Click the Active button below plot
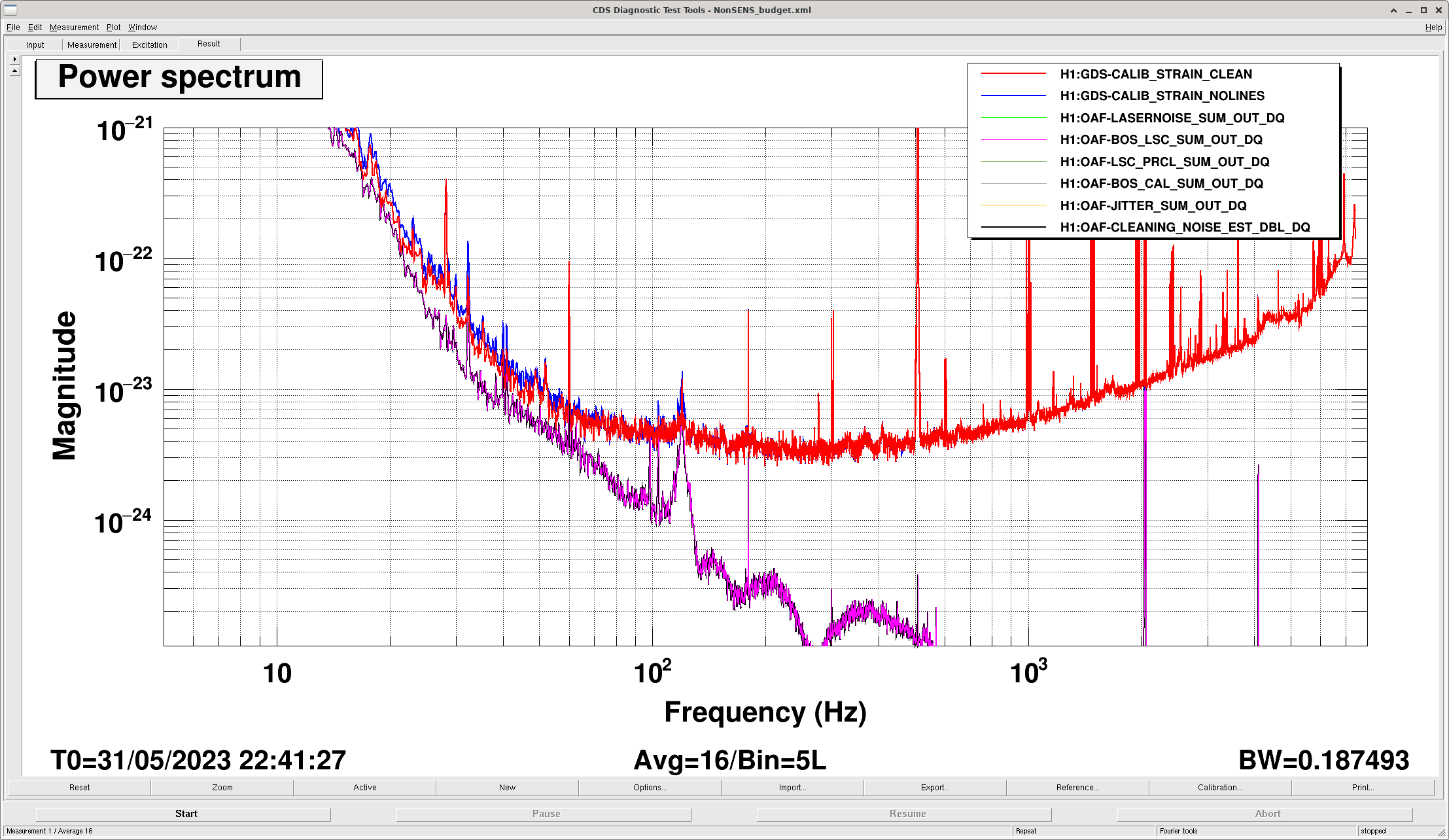Viewport: 1449px width, 840px height. pyautogui.click(x=364, y=788)
